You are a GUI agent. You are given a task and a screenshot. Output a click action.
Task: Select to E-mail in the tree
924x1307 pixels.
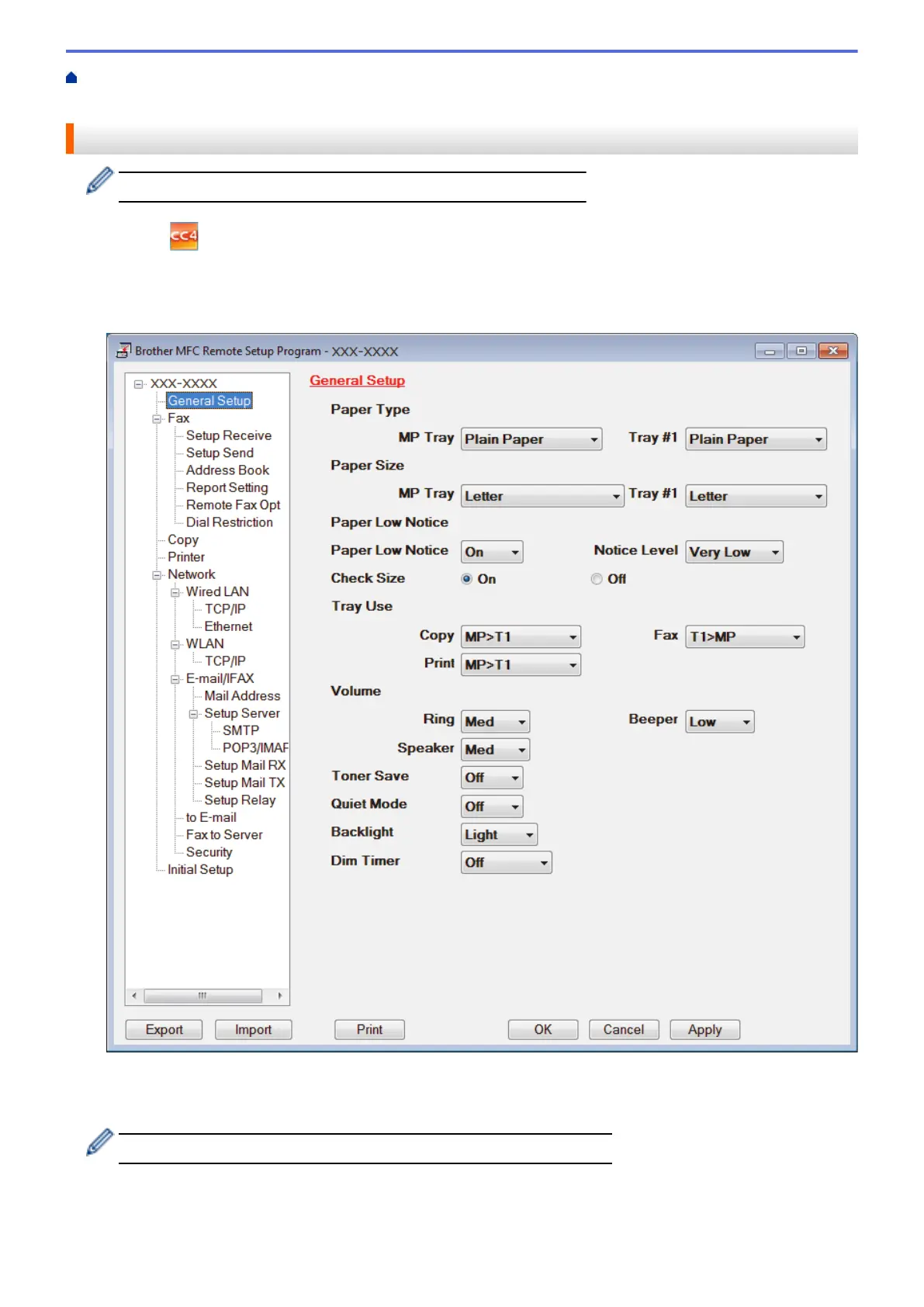tap(211, 817)
